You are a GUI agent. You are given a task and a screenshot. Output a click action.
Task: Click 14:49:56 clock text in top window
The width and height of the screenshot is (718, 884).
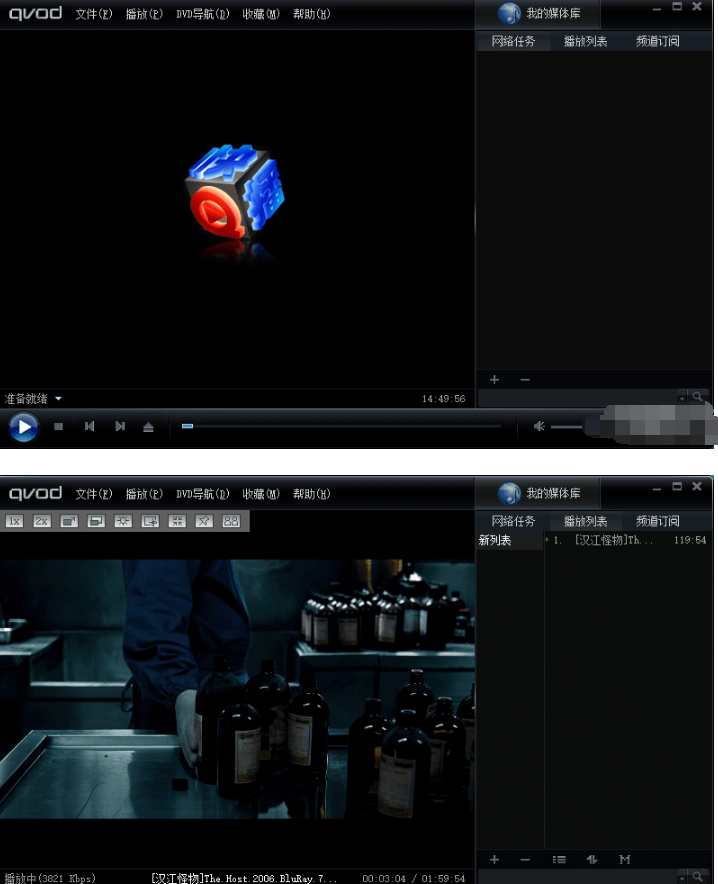coord(444,399)
